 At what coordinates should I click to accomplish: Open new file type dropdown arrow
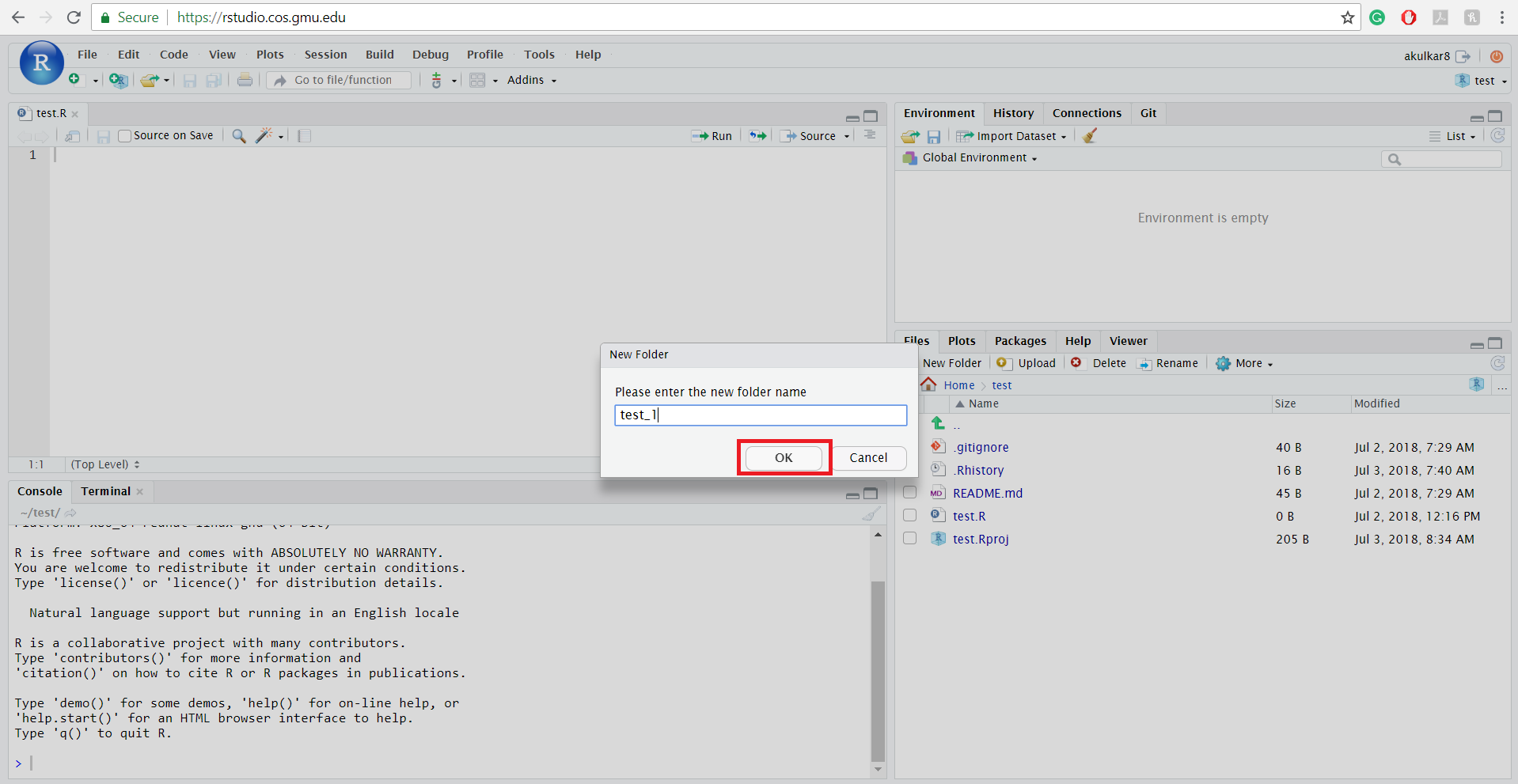point(95,81)
